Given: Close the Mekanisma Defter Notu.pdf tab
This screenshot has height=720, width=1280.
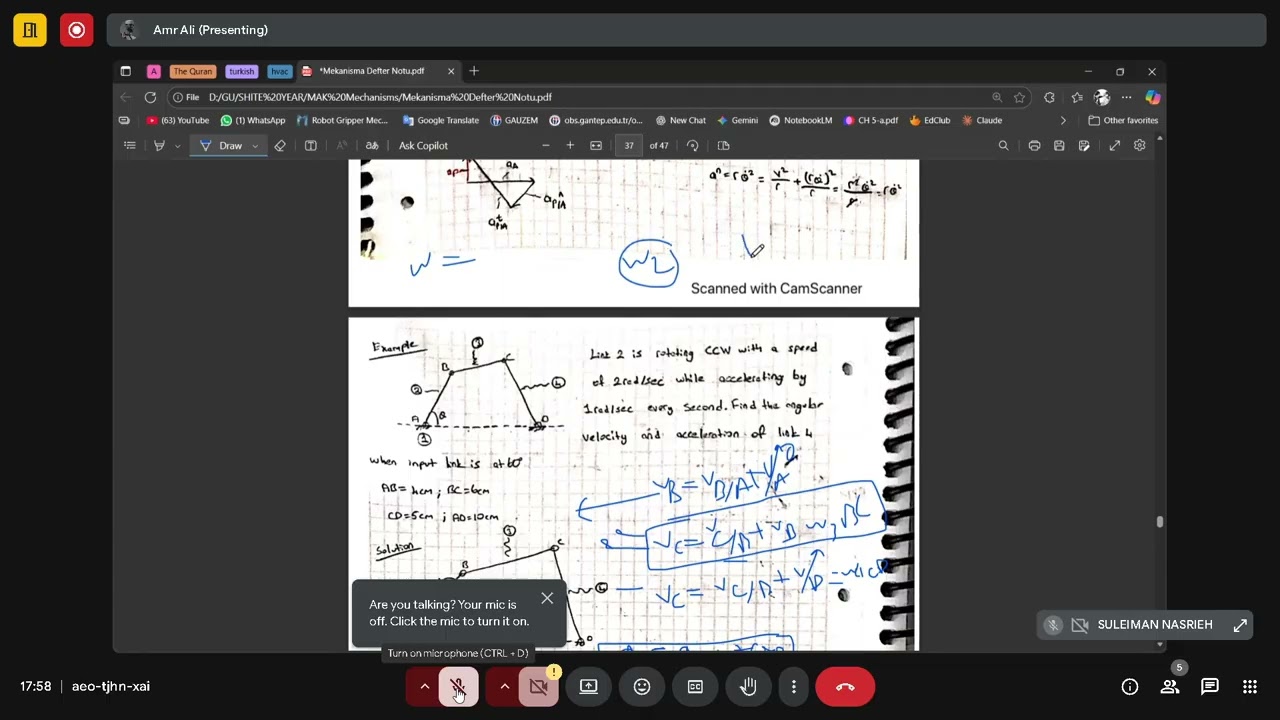Looking at the screenshot, I should click(451, 71).
